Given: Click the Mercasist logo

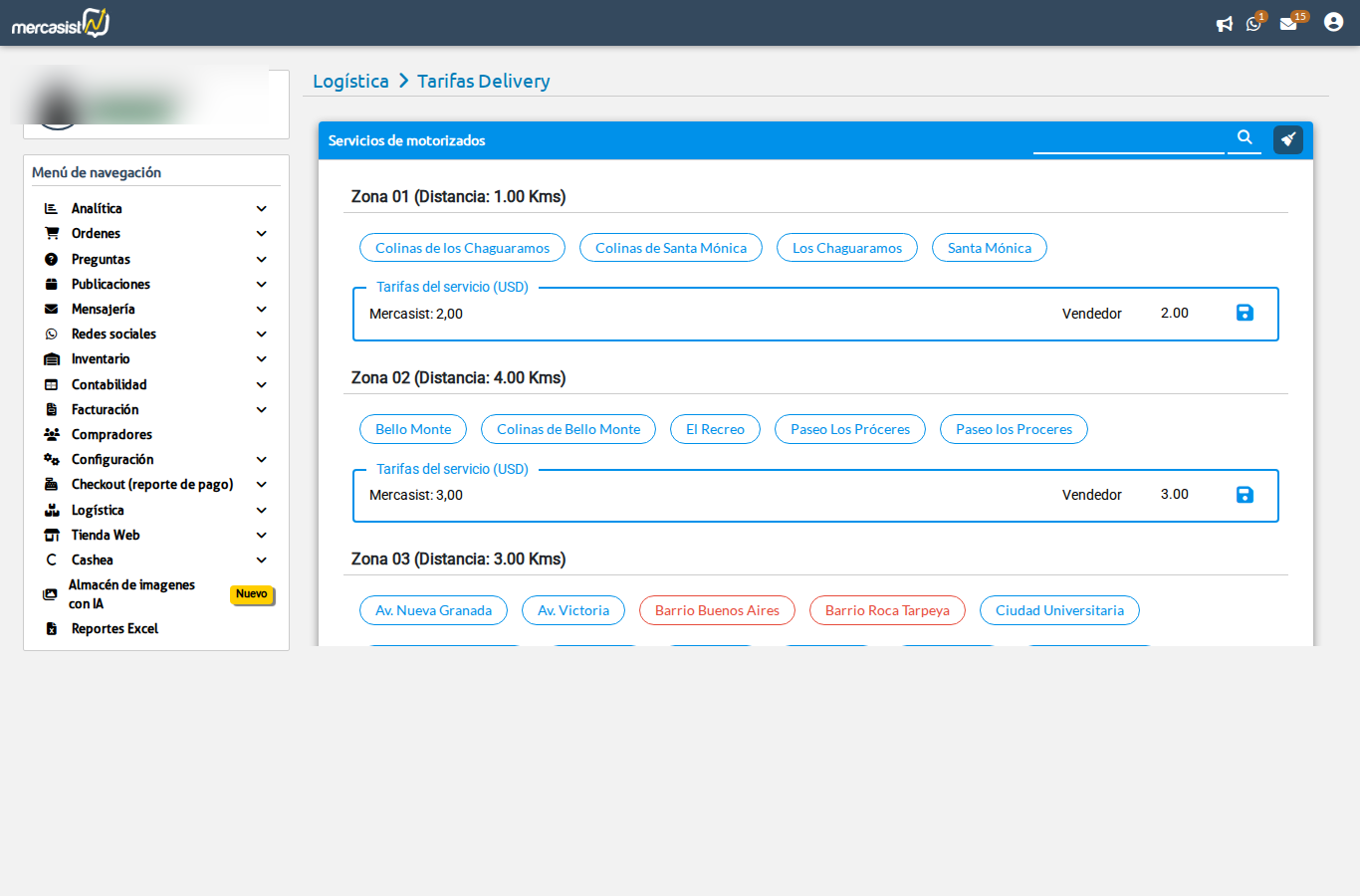Looking at the screenshot, I should coord(61,23).
